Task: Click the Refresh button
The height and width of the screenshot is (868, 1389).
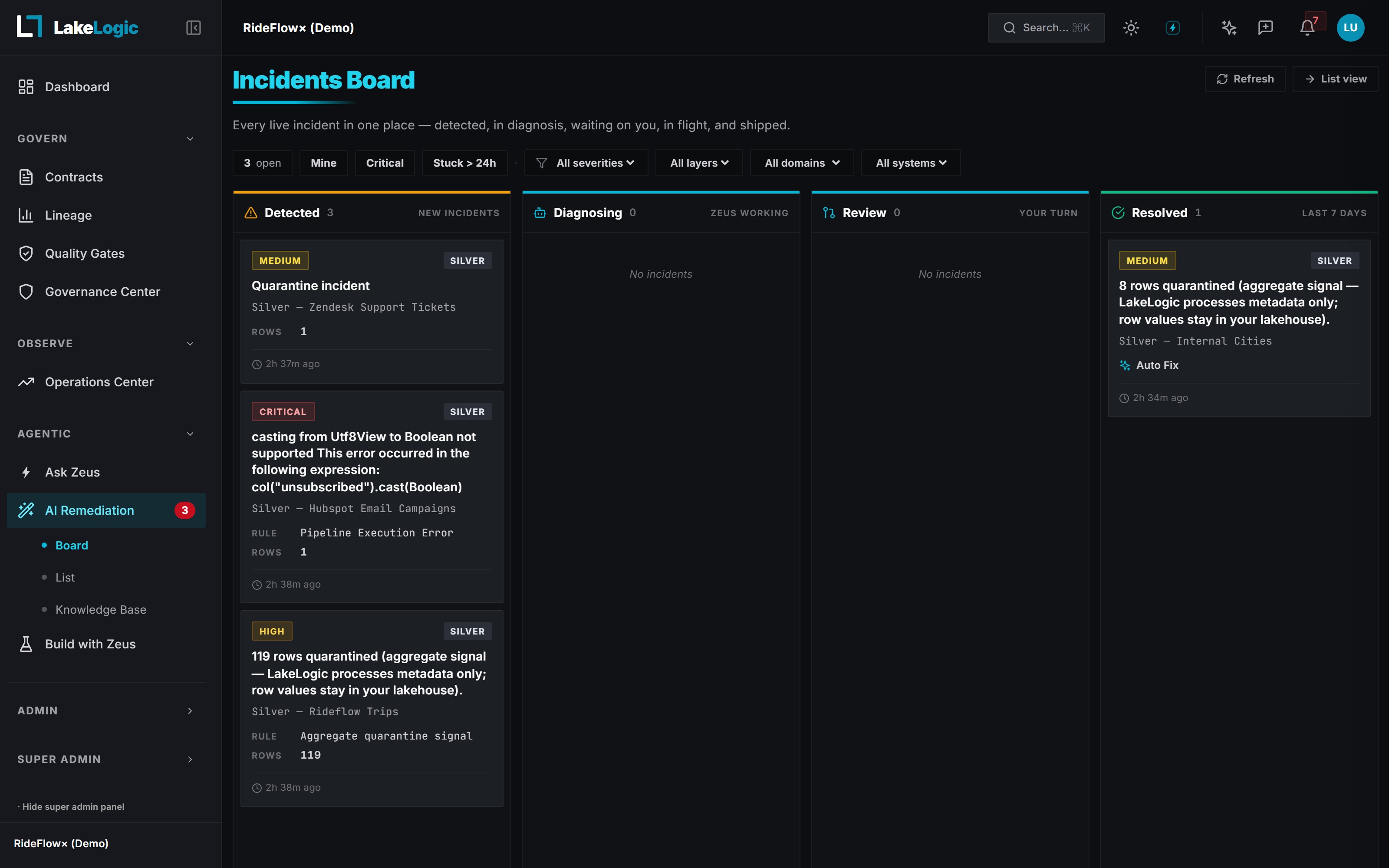Action: tap(1245, 79)
